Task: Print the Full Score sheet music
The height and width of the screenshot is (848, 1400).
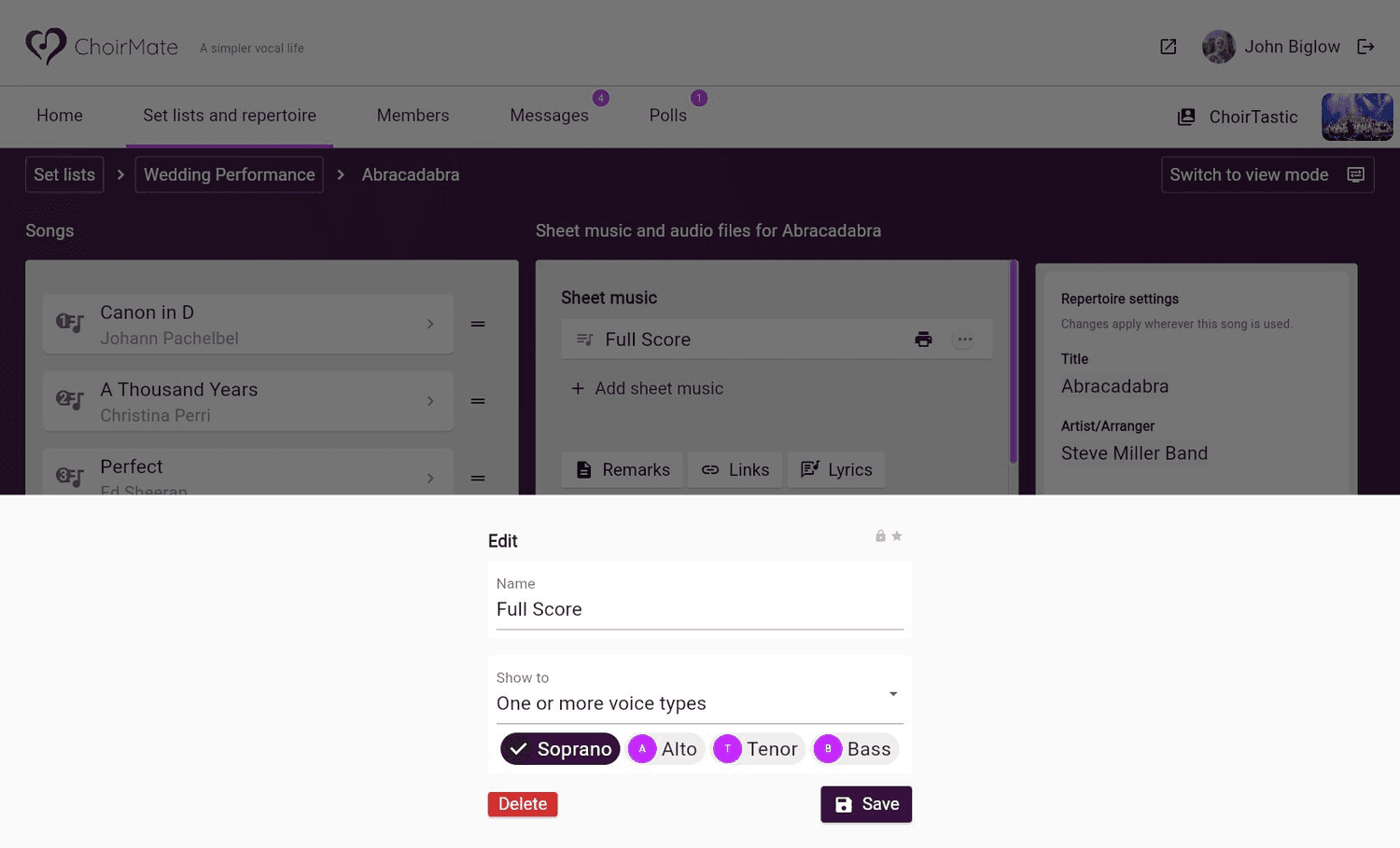Action: 923,340
